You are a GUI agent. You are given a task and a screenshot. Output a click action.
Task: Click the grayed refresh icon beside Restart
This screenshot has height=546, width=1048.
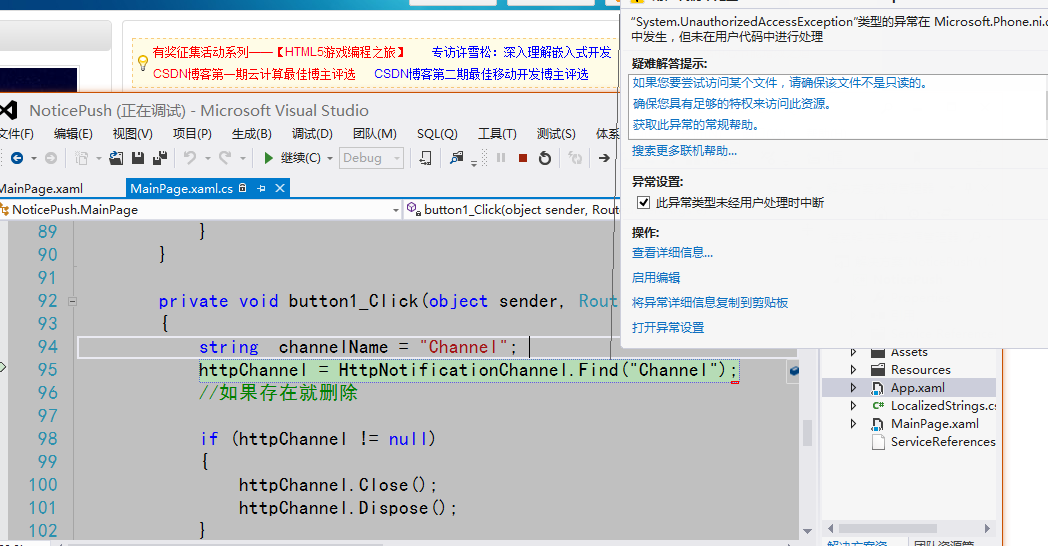click(x=575, y=158)
